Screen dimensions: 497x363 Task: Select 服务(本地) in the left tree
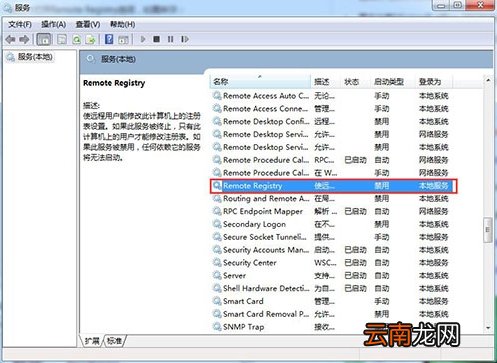(x=35, y=57)
